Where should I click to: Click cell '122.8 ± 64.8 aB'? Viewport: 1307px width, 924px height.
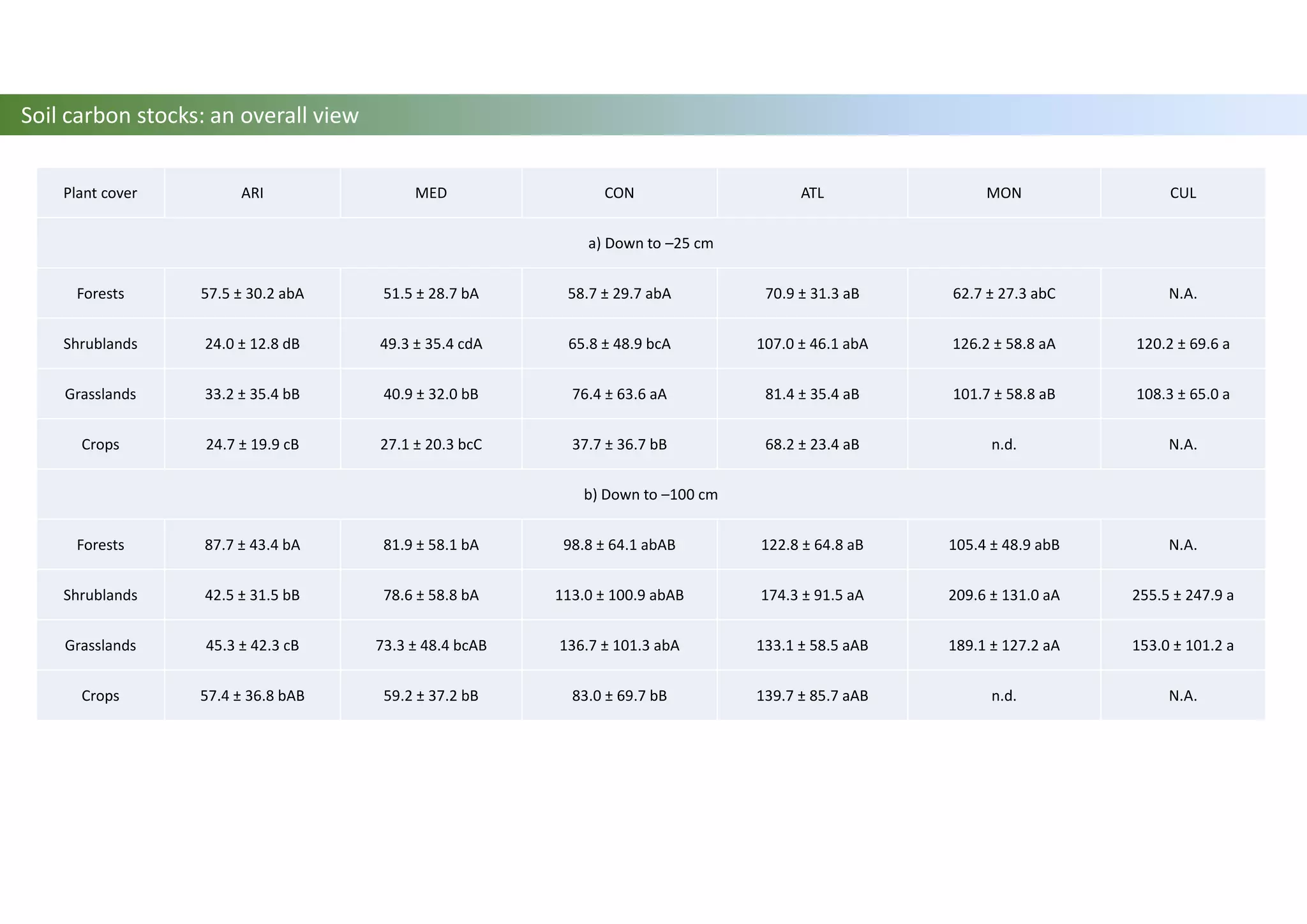click(x=812, y=545)
